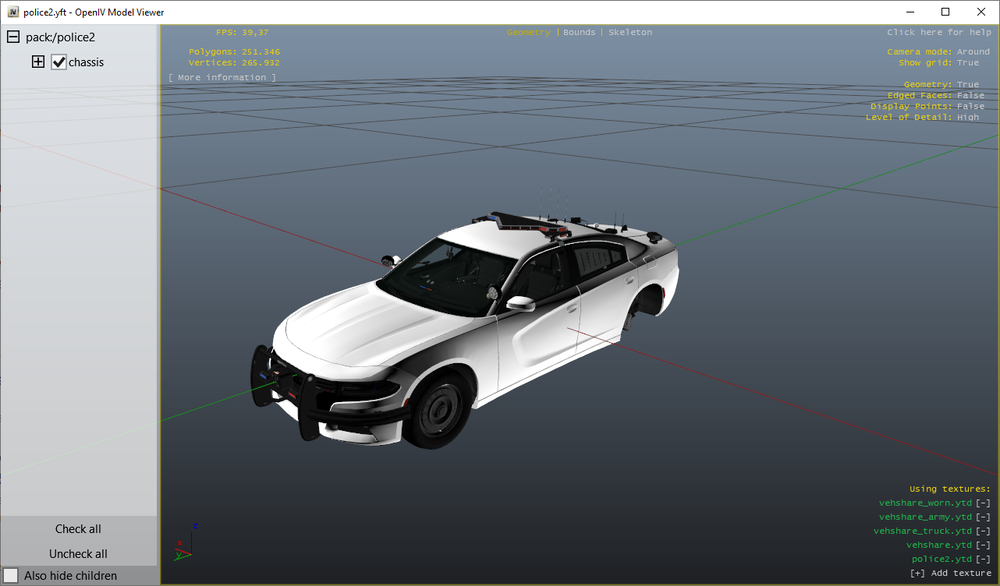Click the police2.ytd texture name
Image resolution: width=1000 pixels, height=586 pixels.
point(941,559)
